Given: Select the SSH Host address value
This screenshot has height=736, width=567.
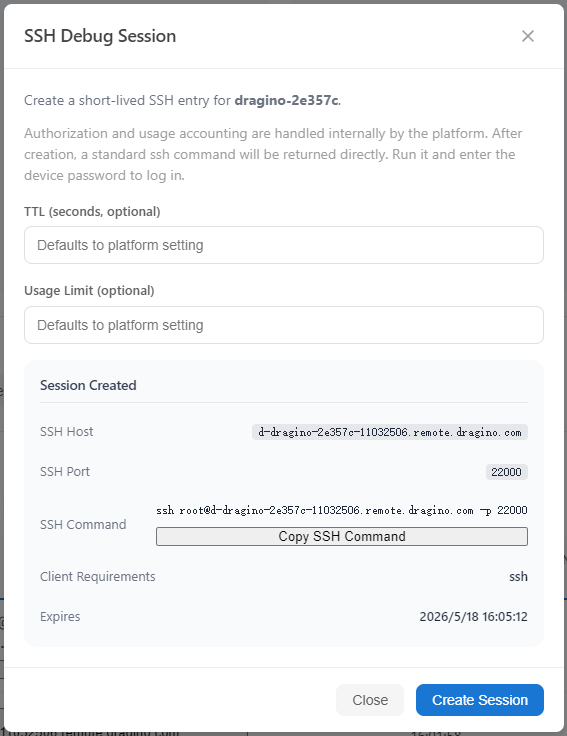Looking at the screenshot, I should pos(390,432).
